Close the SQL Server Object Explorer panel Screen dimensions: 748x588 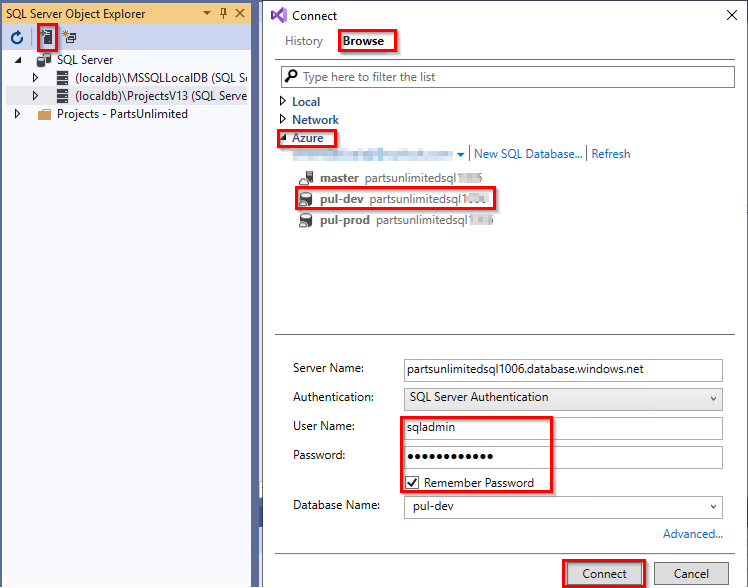tap(240, 13)
